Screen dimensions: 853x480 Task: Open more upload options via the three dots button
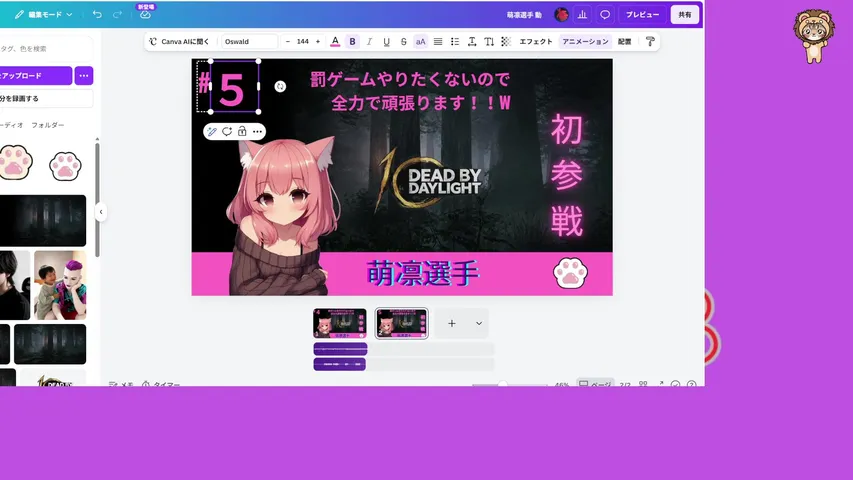pos(84,76)
